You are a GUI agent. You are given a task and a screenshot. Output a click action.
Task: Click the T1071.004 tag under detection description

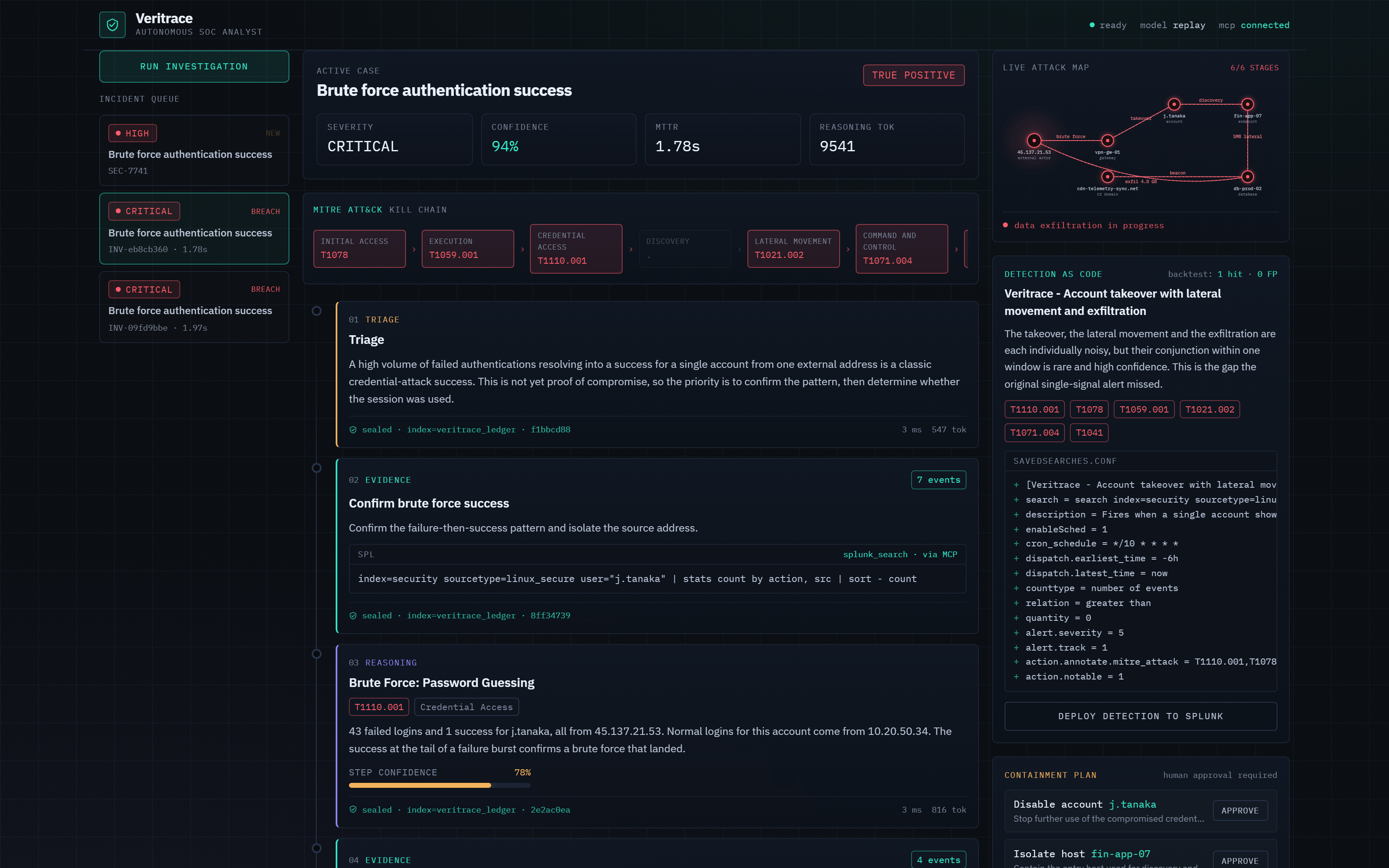(x=1034, y=433)
